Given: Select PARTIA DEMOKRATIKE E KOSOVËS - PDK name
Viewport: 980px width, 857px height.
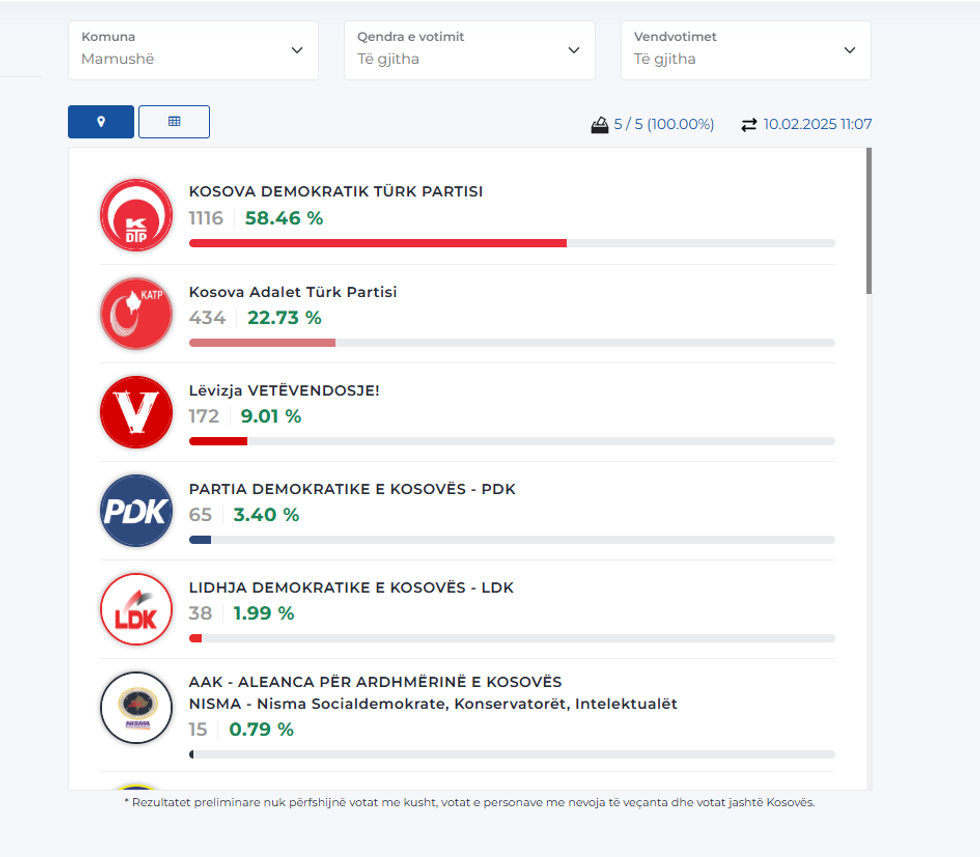Looking at the screenshot, I should point(352,489).
